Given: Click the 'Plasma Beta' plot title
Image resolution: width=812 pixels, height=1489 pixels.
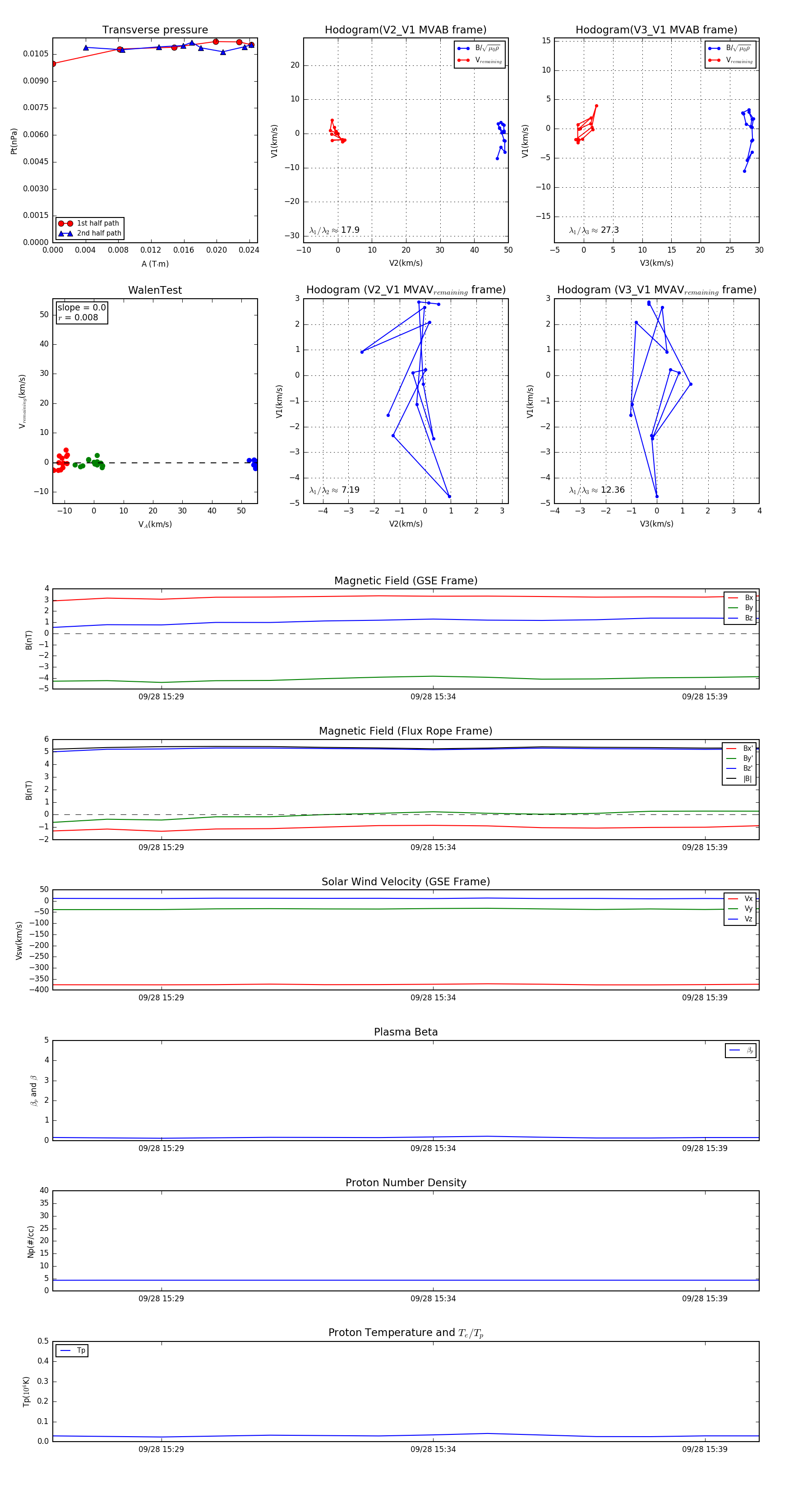Looking at the screenshot, I should pos(406,1032).
